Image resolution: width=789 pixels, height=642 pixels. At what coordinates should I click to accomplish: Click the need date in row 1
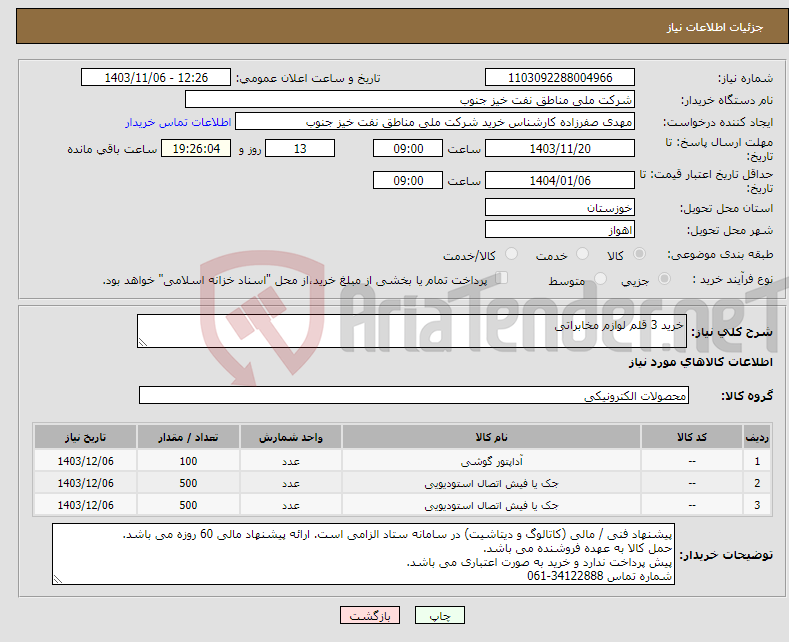tap(86, 461)
